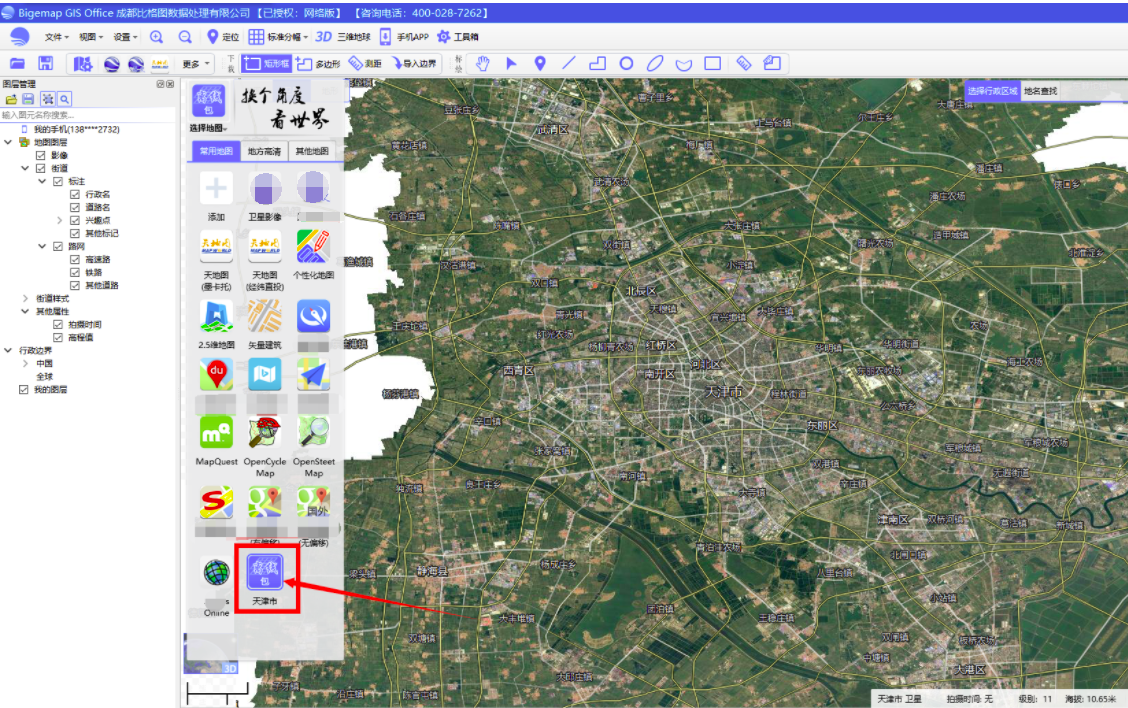Image resolution: width=1128 pixels, height=708 pixels.
Task: Open the 设置 menu
Action: tap(125, 37)
